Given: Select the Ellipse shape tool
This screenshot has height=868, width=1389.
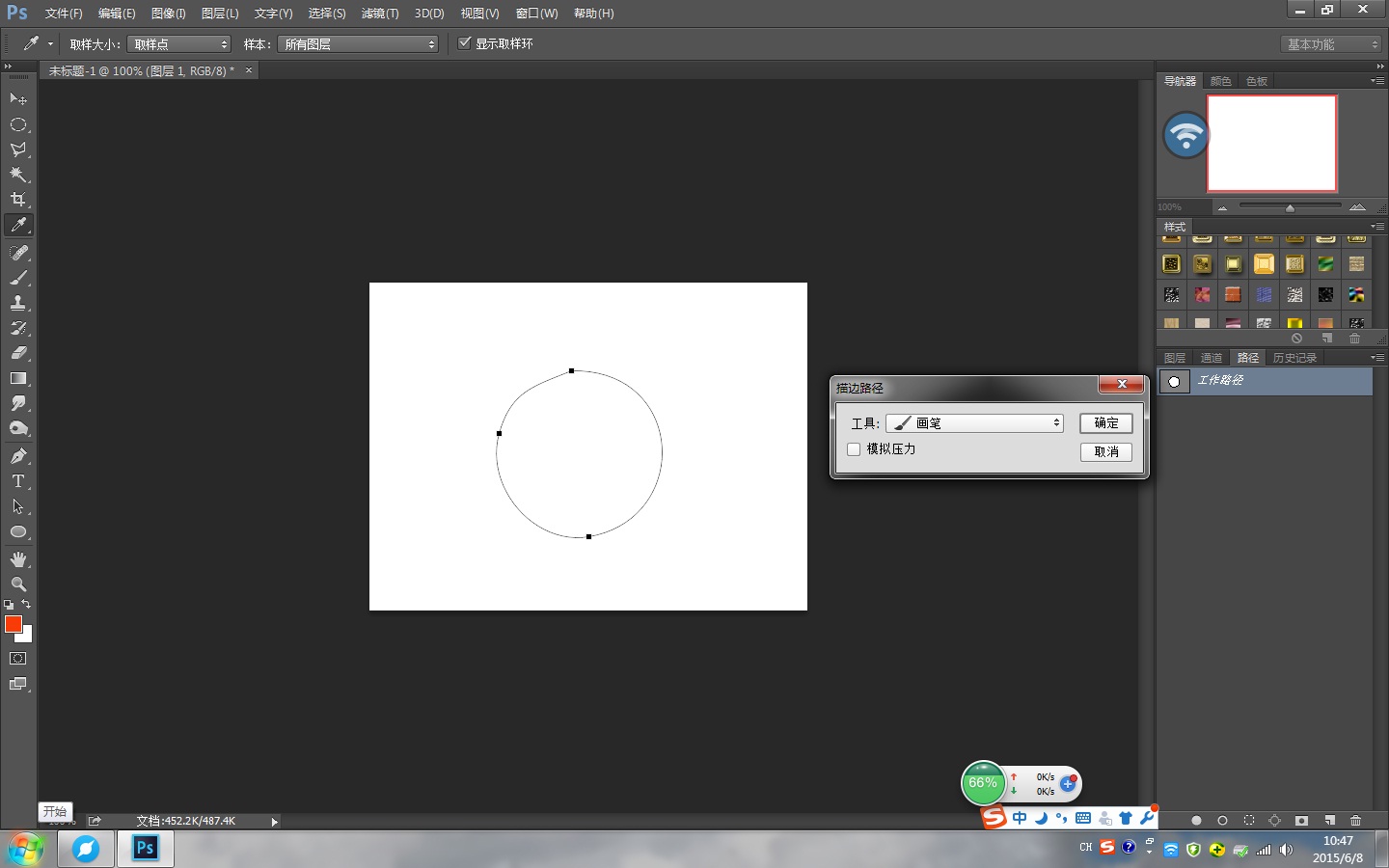Looking at the screenshot, I should [x=18, y=531].
